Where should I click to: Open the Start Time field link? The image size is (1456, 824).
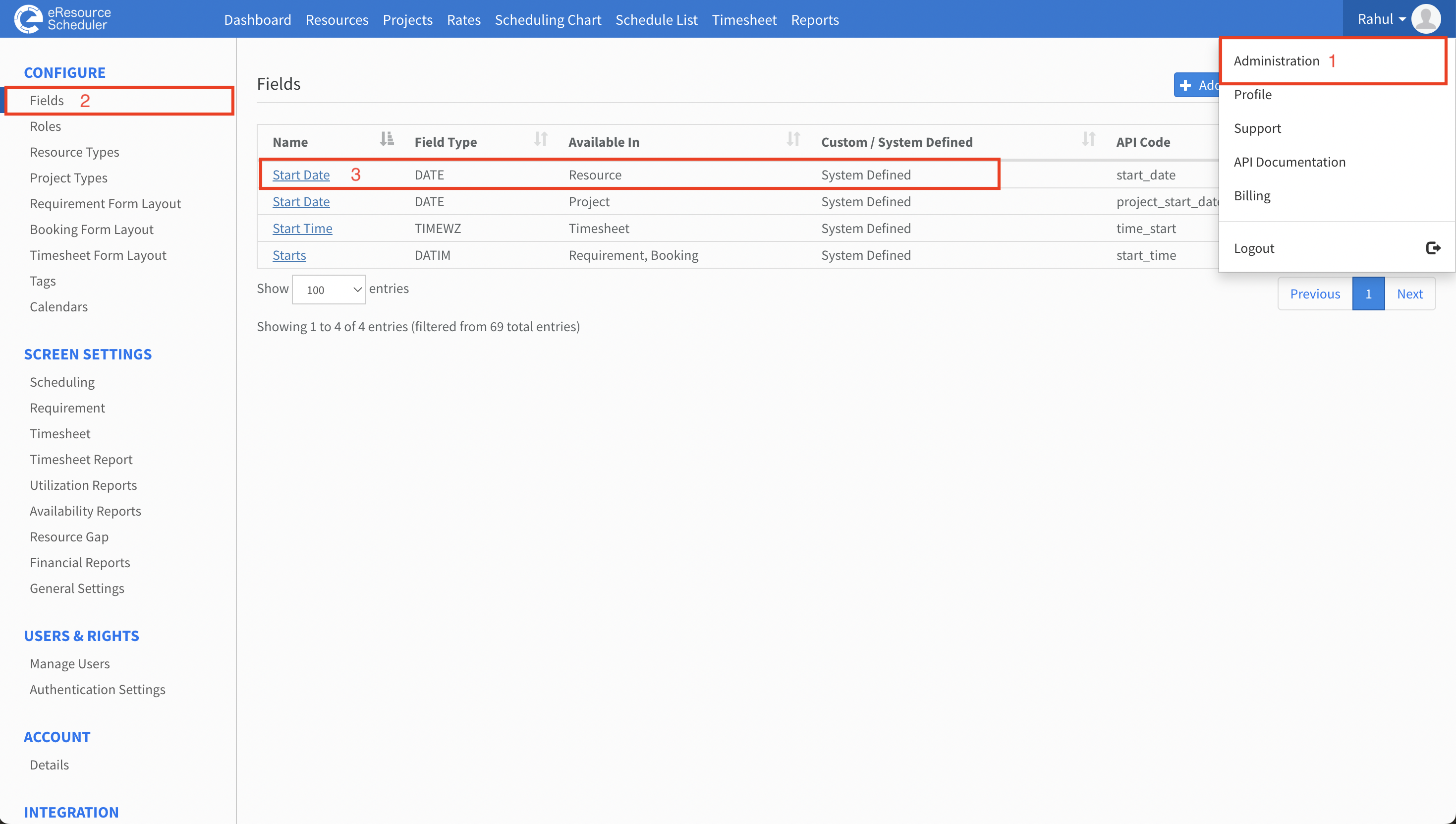pos(302,228)
